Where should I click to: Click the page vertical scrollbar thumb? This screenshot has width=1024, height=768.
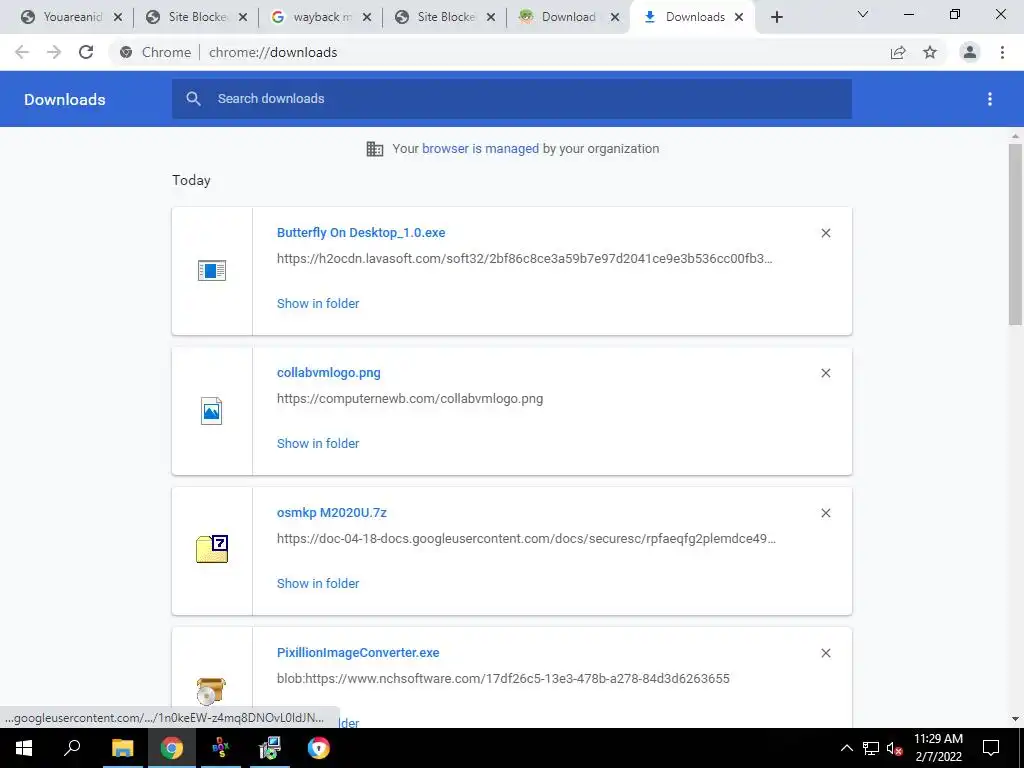1015,234
